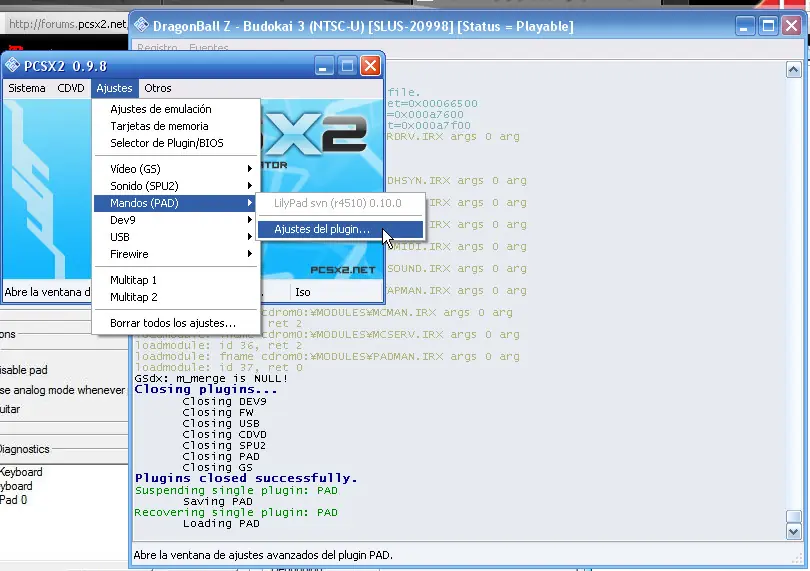
Task: Click Ajustes del plugin... in PAD submenu
Action: (x=340, y=229)
